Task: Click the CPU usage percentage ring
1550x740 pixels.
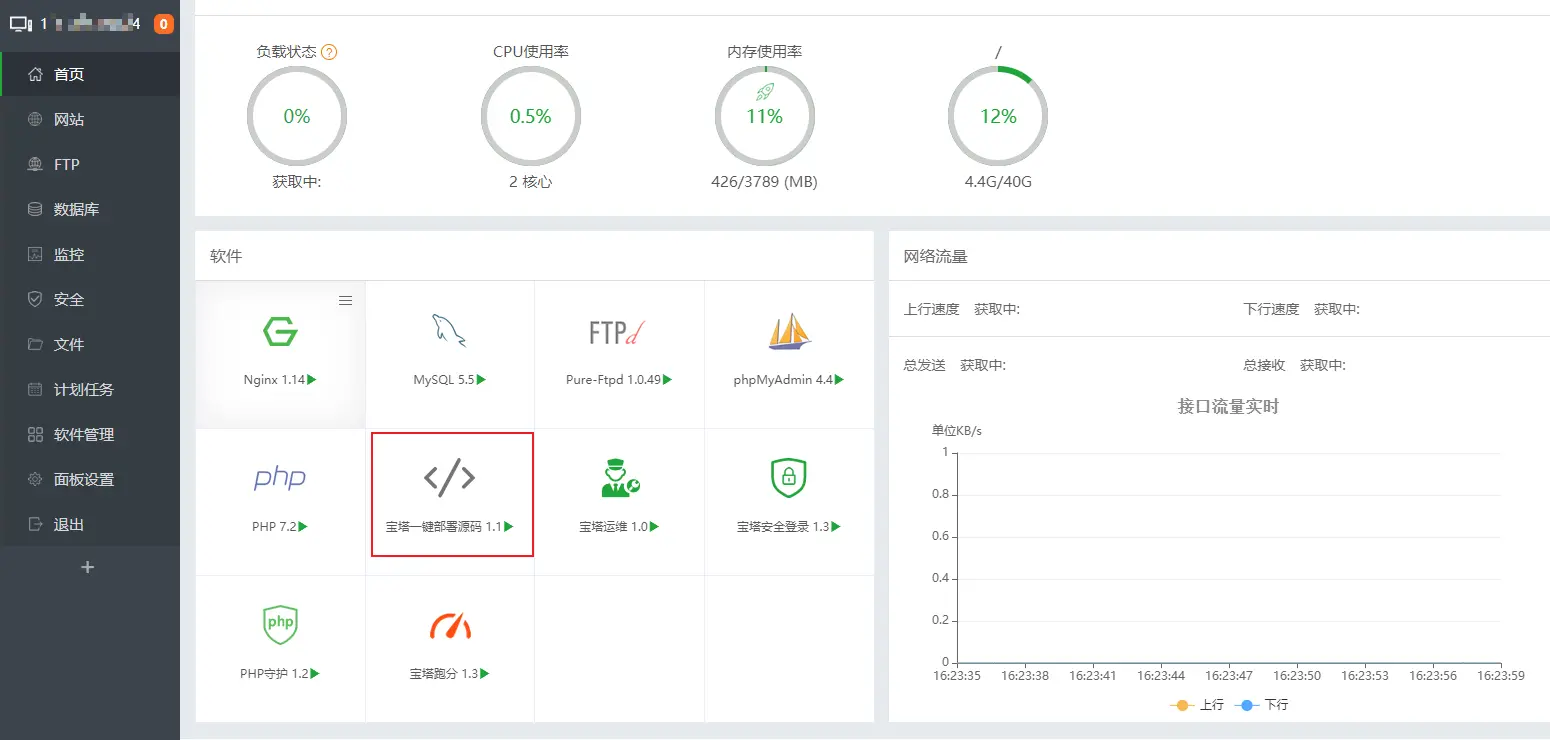Action: coord(531,116)
